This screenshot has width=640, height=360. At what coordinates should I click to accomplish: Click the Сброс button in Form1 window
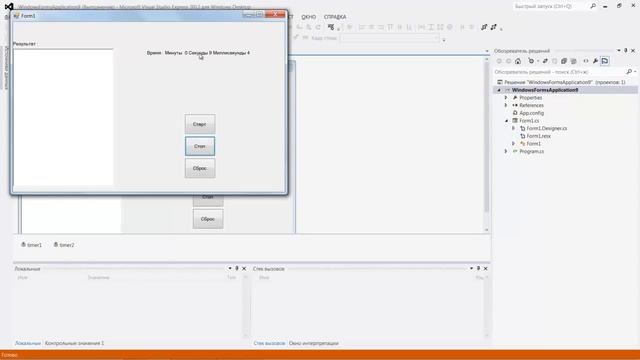pyautogui.click(x=200, y=168)
